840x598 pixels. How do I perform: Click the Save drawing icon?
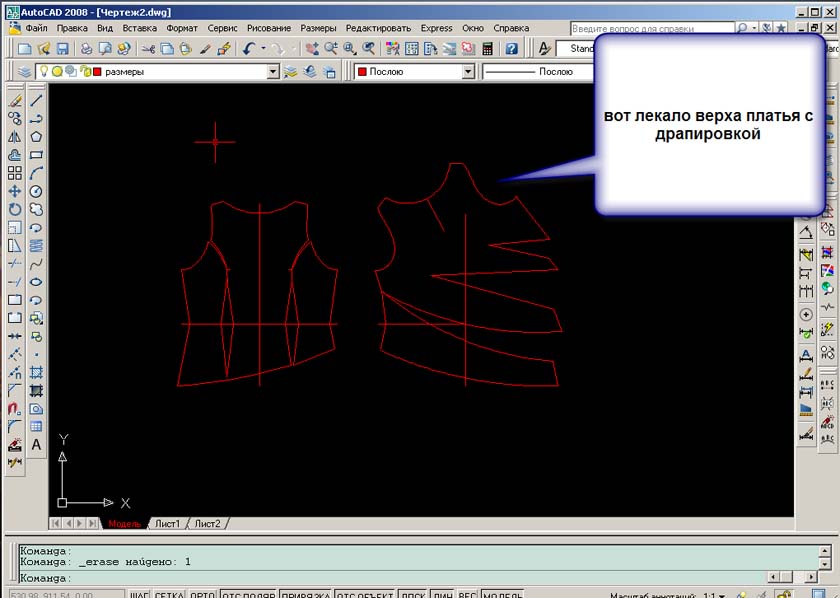[x=63, y=49]
